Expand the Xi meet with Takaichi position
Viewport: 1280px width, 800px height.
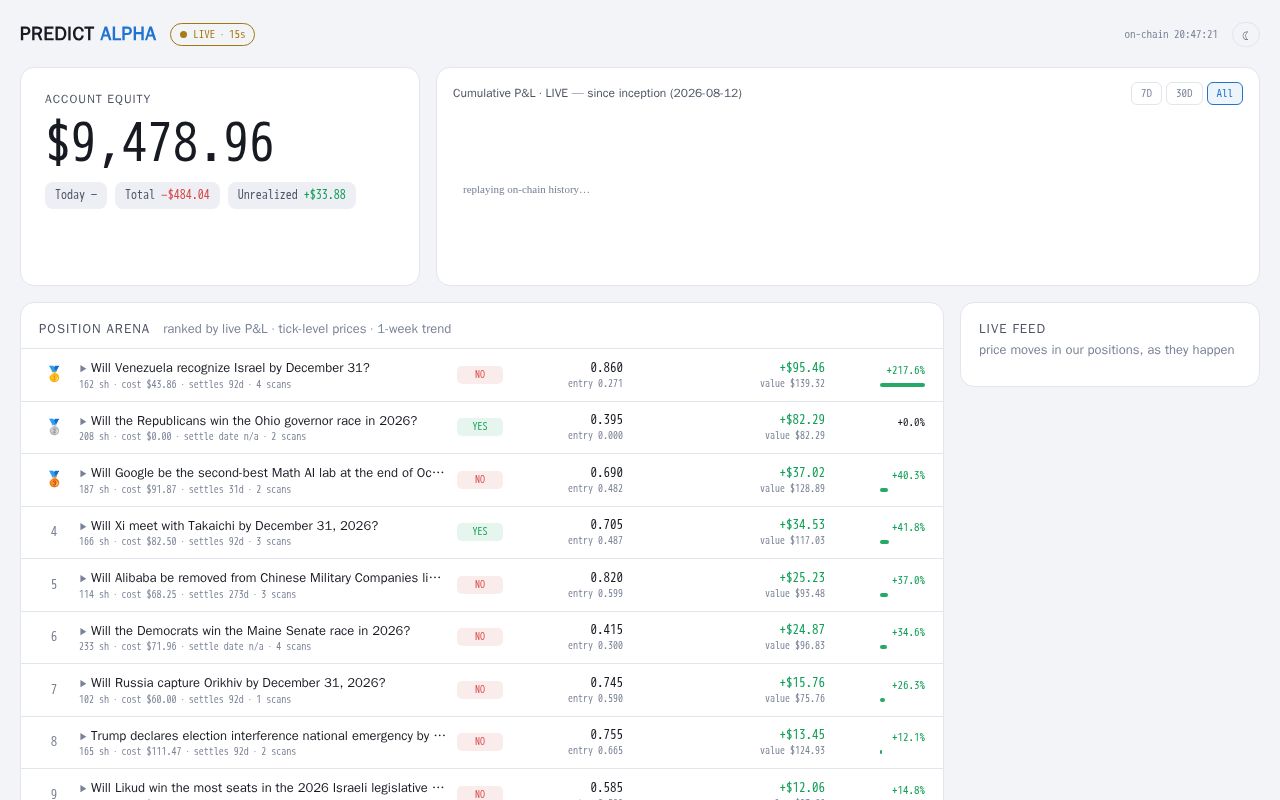(x=482, y=532)
